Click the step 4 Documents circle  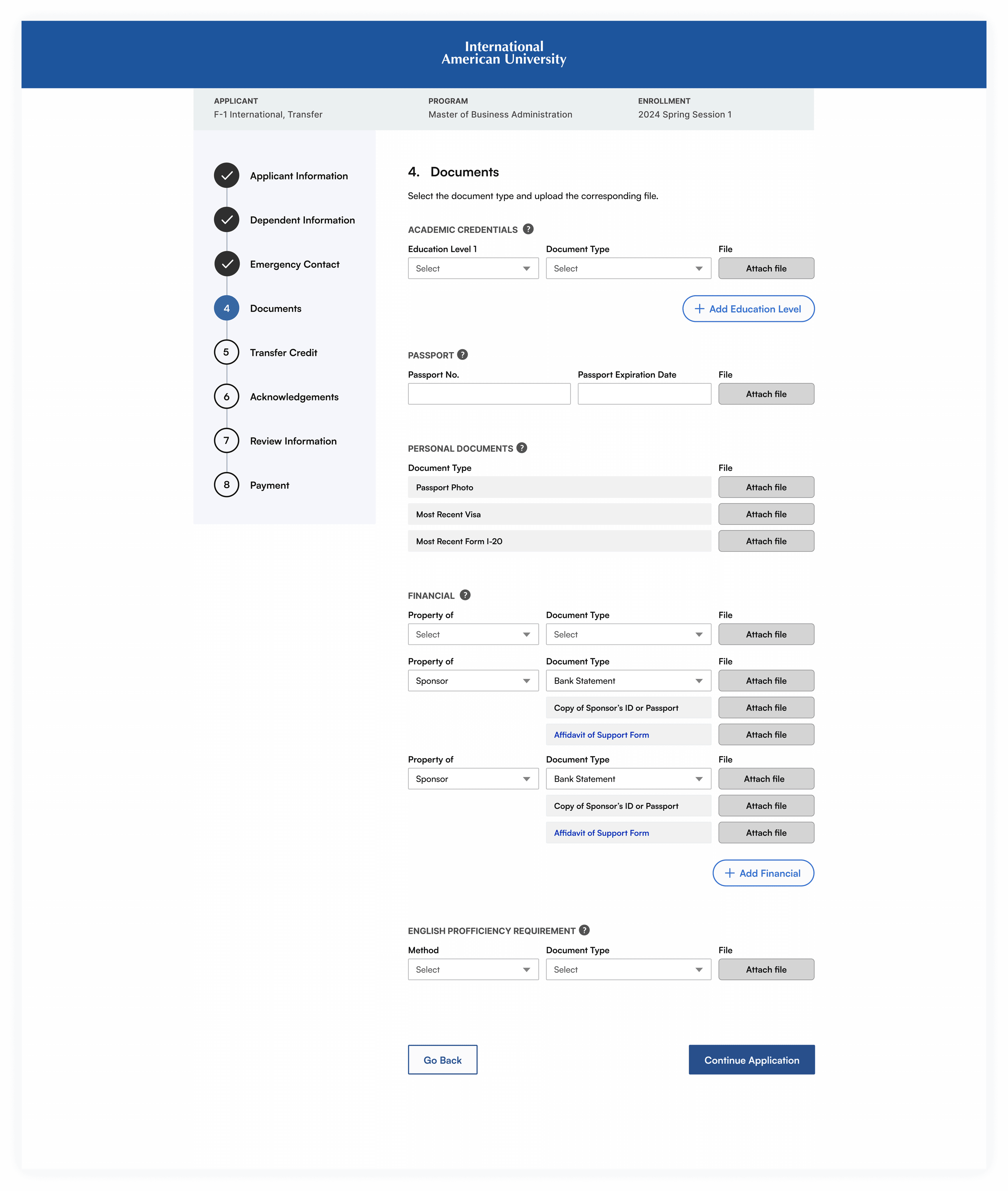[227, 308]
